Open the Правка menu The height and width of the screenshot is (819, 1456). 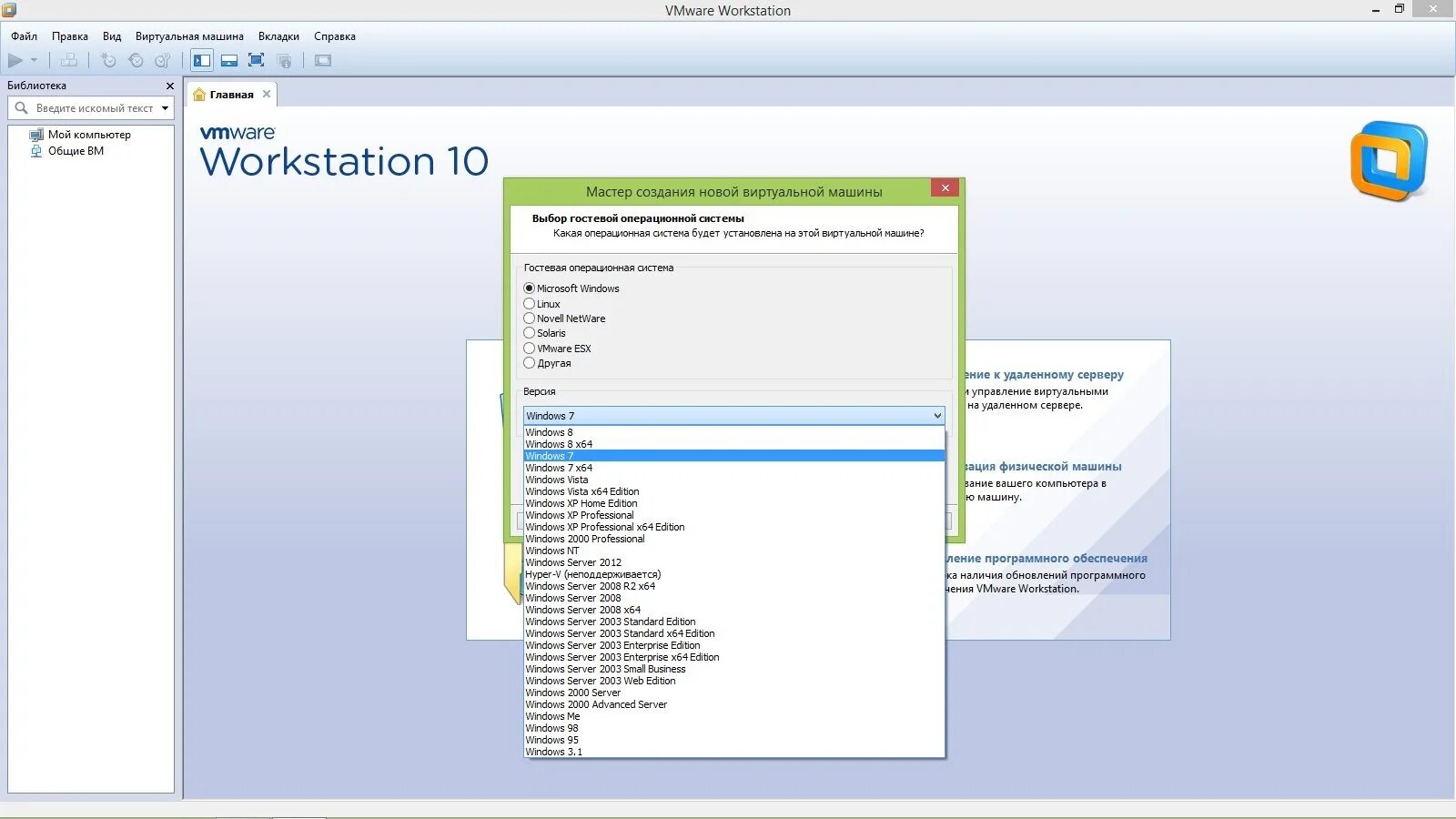coord(70,36)
